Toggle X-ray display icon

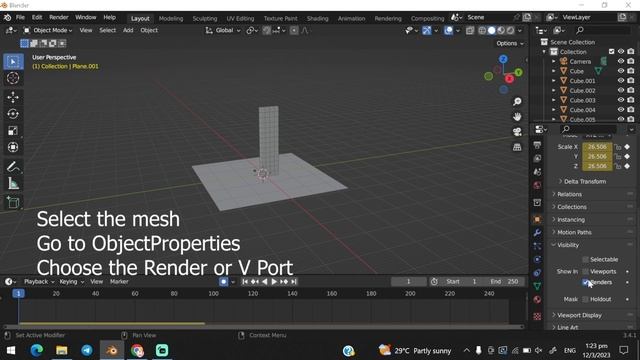click(470, 31)
